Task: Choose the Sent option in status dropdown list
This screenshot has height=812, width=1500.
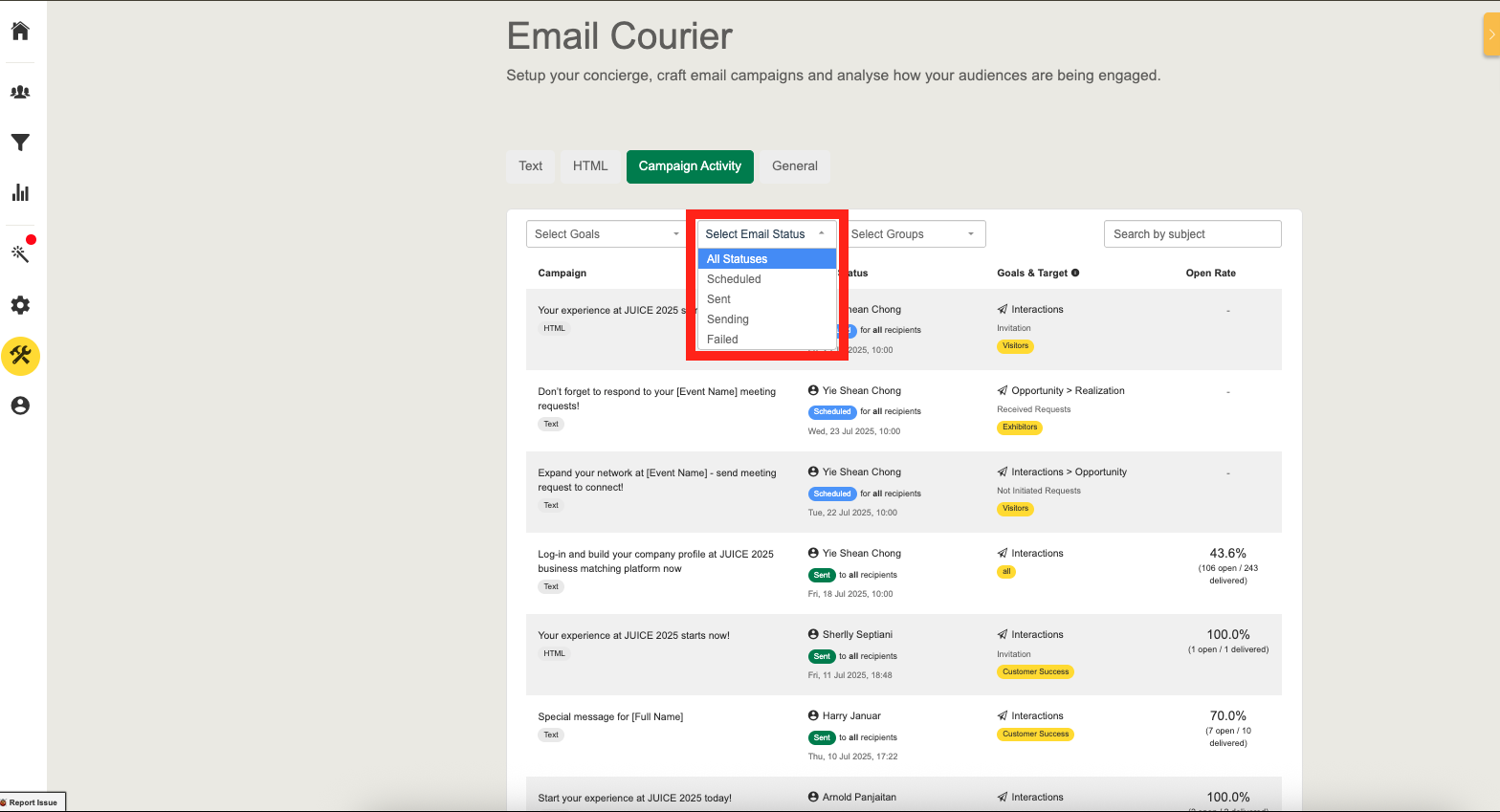Action: (x=767, y=299)
